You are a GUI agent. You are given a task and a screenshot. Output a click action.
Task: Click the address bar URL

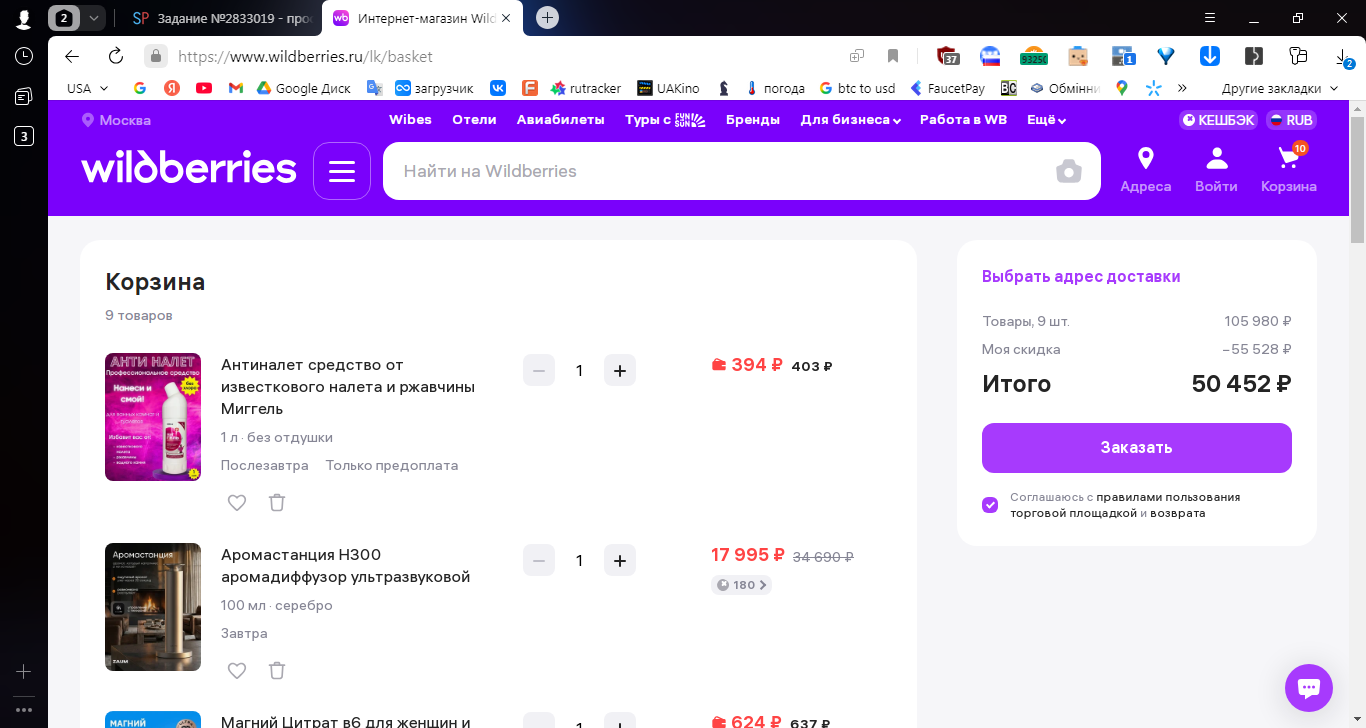[x=306, y=56]
